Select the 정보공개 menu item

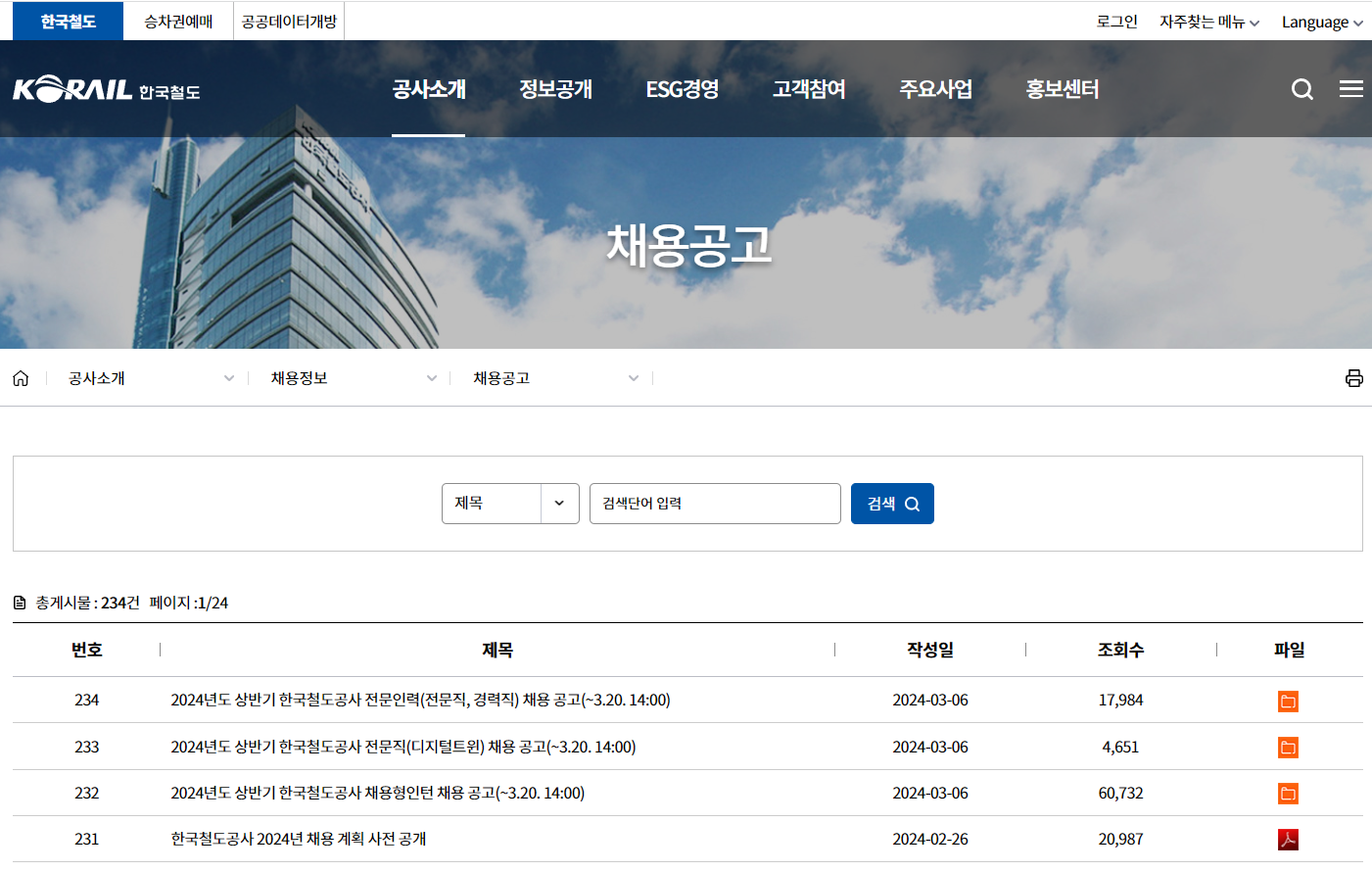pyautogui.click(x=555, y=88)
